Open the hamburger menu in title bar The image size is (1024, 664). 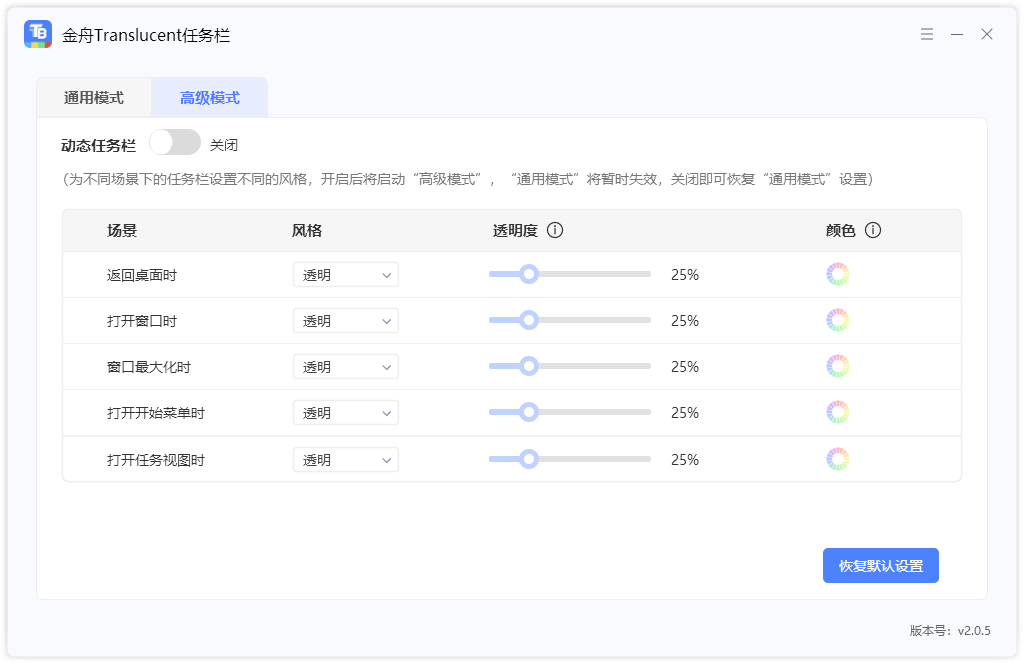tap(927, 34)
